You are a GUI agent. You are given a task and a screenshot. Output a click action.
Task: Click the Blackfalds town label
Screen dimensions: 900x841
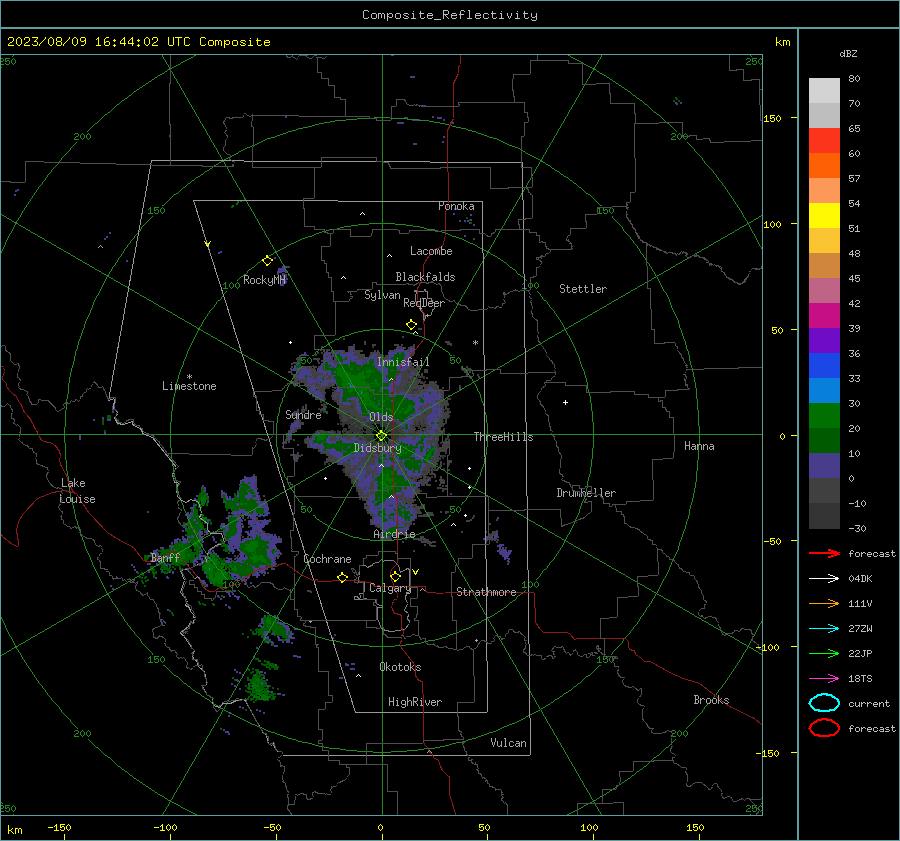[x=425, y=277]
